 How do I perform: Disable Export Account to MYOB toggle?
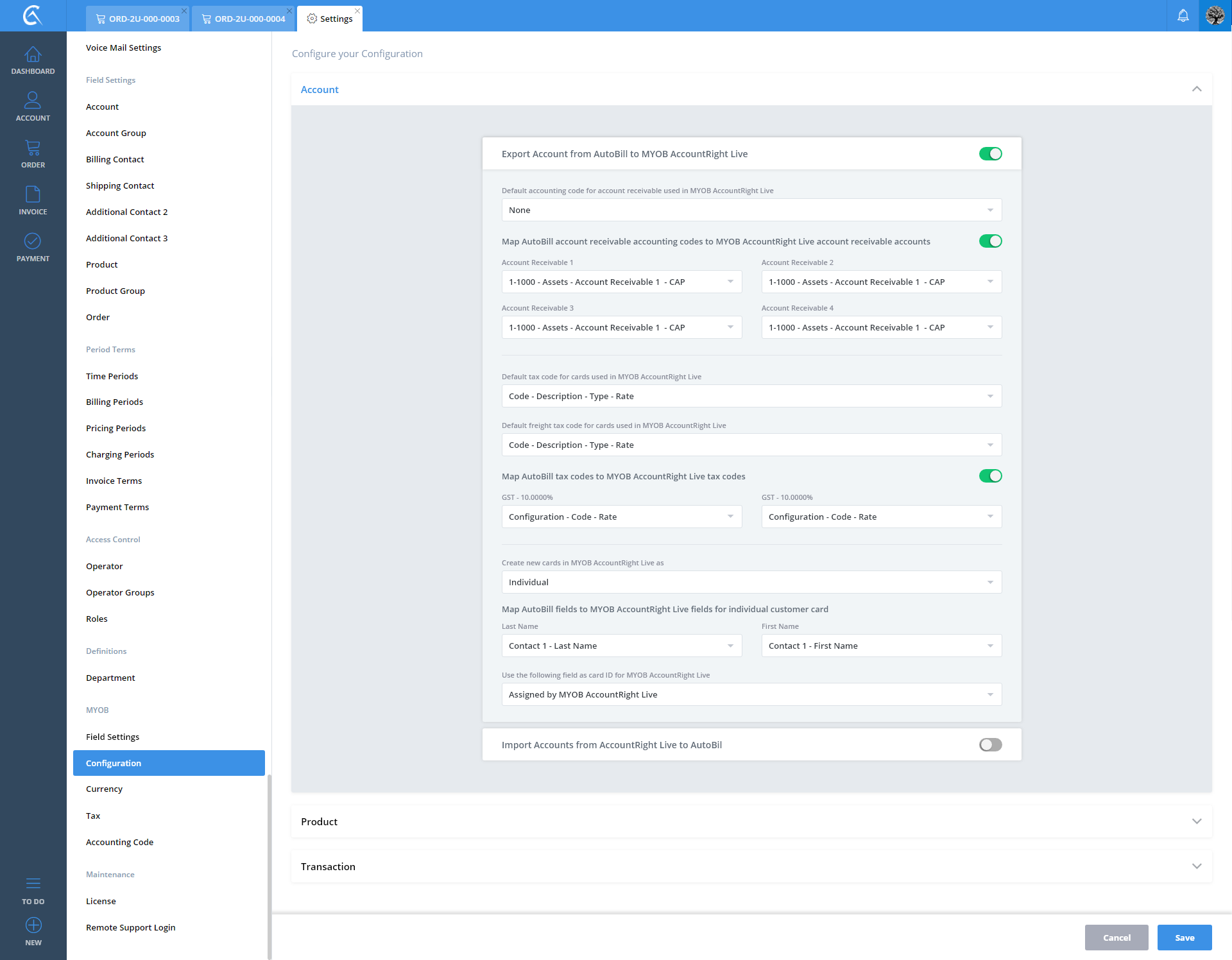pos(990,154)
